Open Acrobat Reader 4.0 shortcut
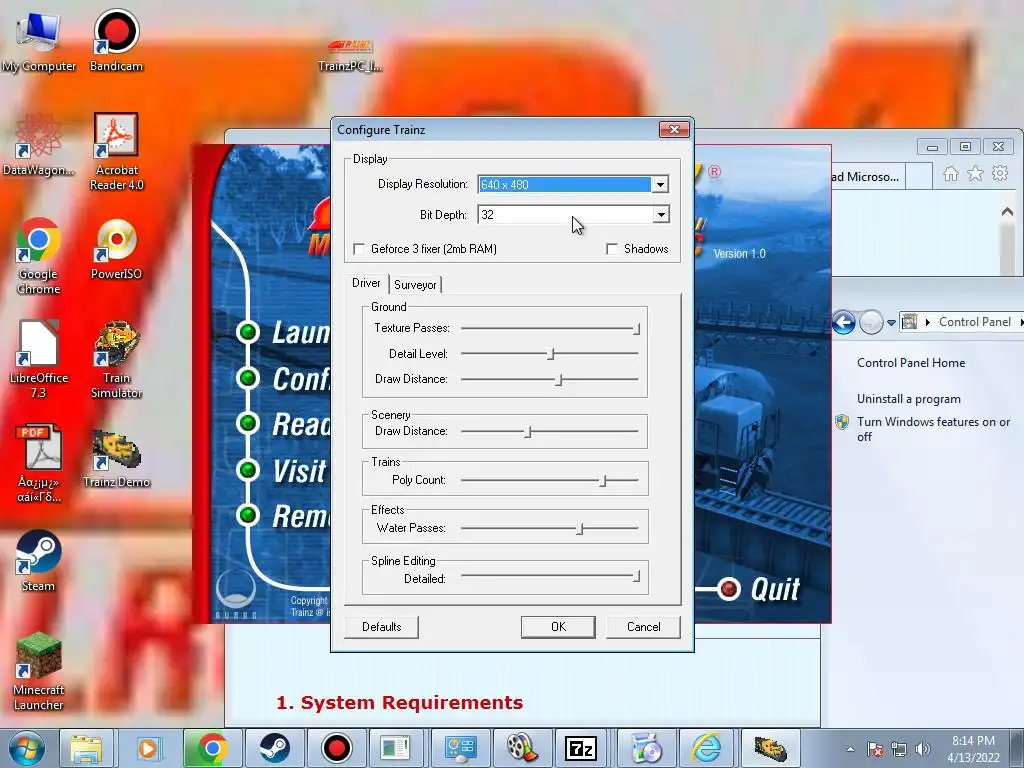The width and height of the screenshot is (1024, 768). pos(116,152)
